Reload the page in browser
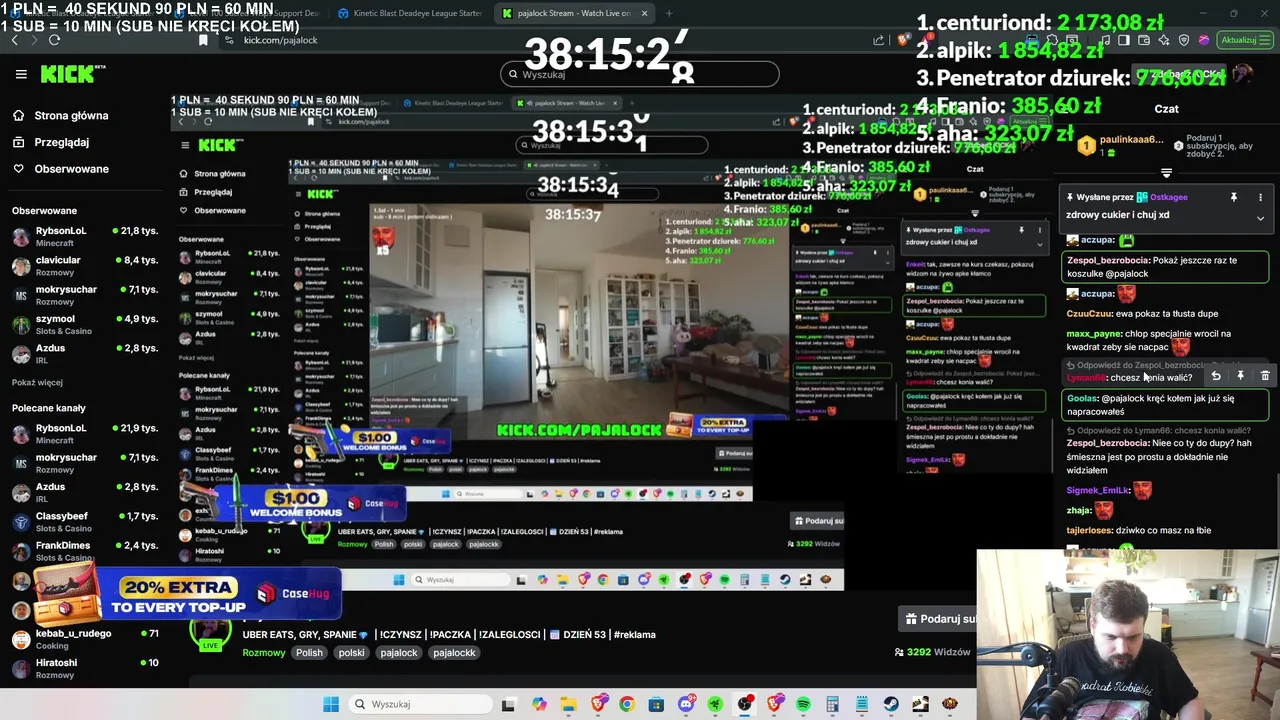The height and width of the screenshot is (720, 1280). point(54,40)
